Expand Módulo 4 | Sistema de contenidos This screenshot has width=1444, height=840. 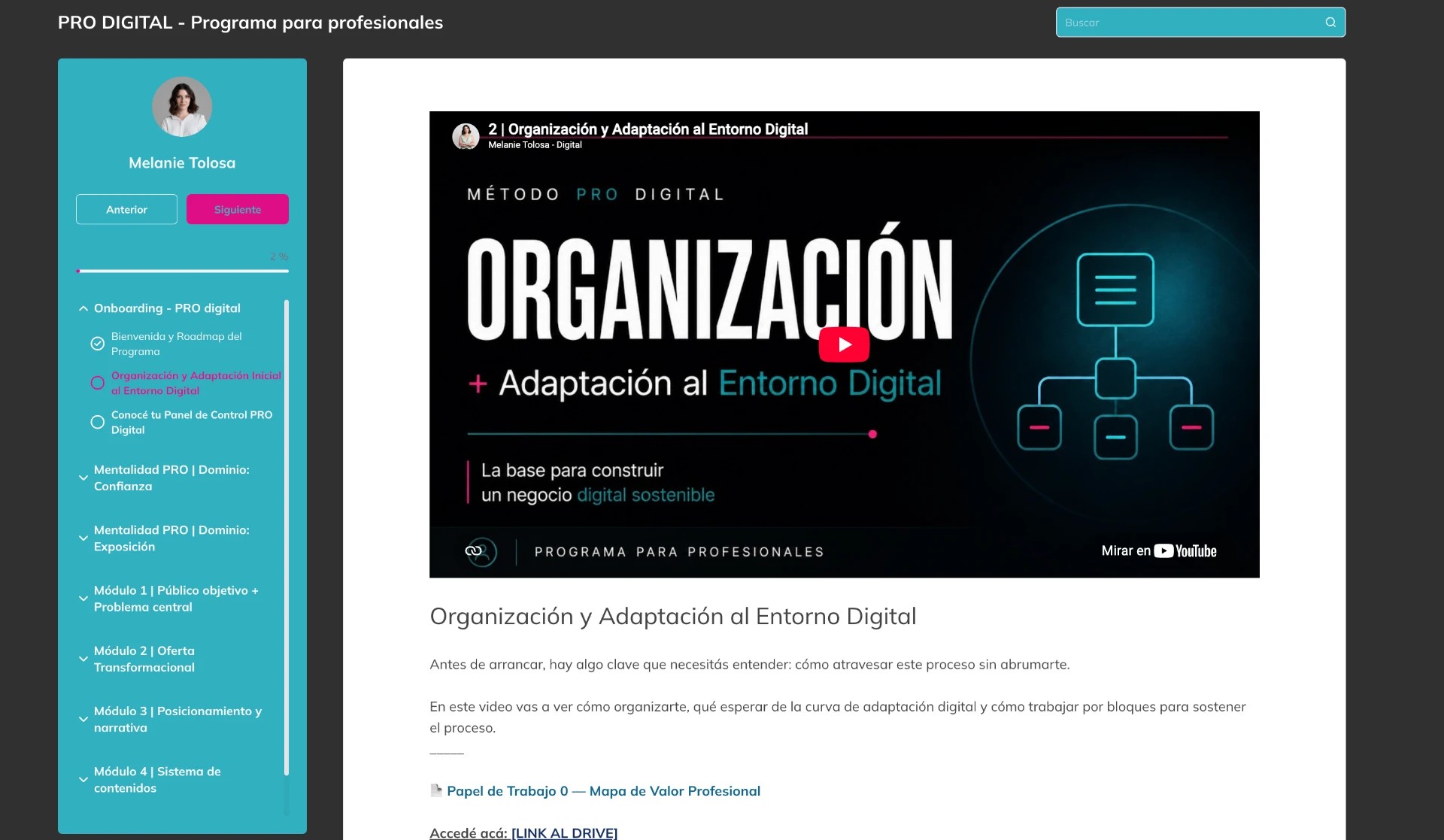(83, 780)
